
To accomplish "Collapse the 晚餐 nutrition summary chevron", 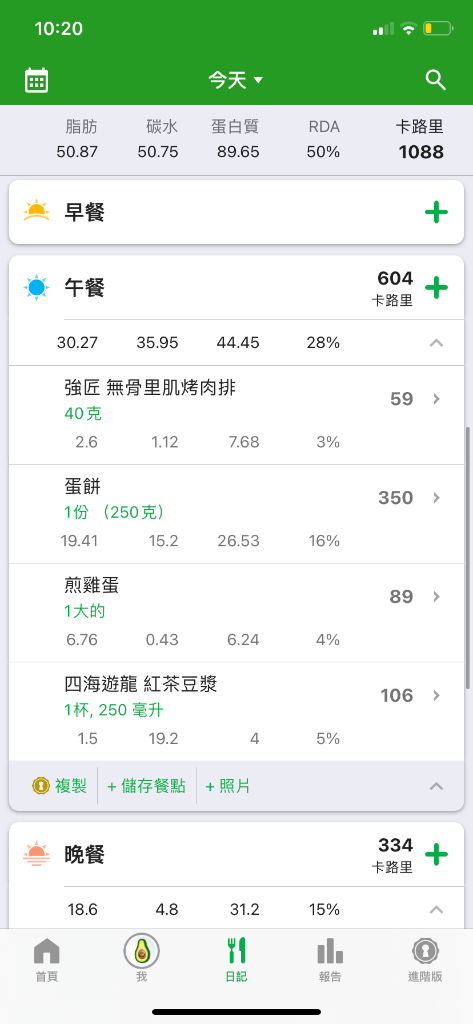I will tap(436, 909).
